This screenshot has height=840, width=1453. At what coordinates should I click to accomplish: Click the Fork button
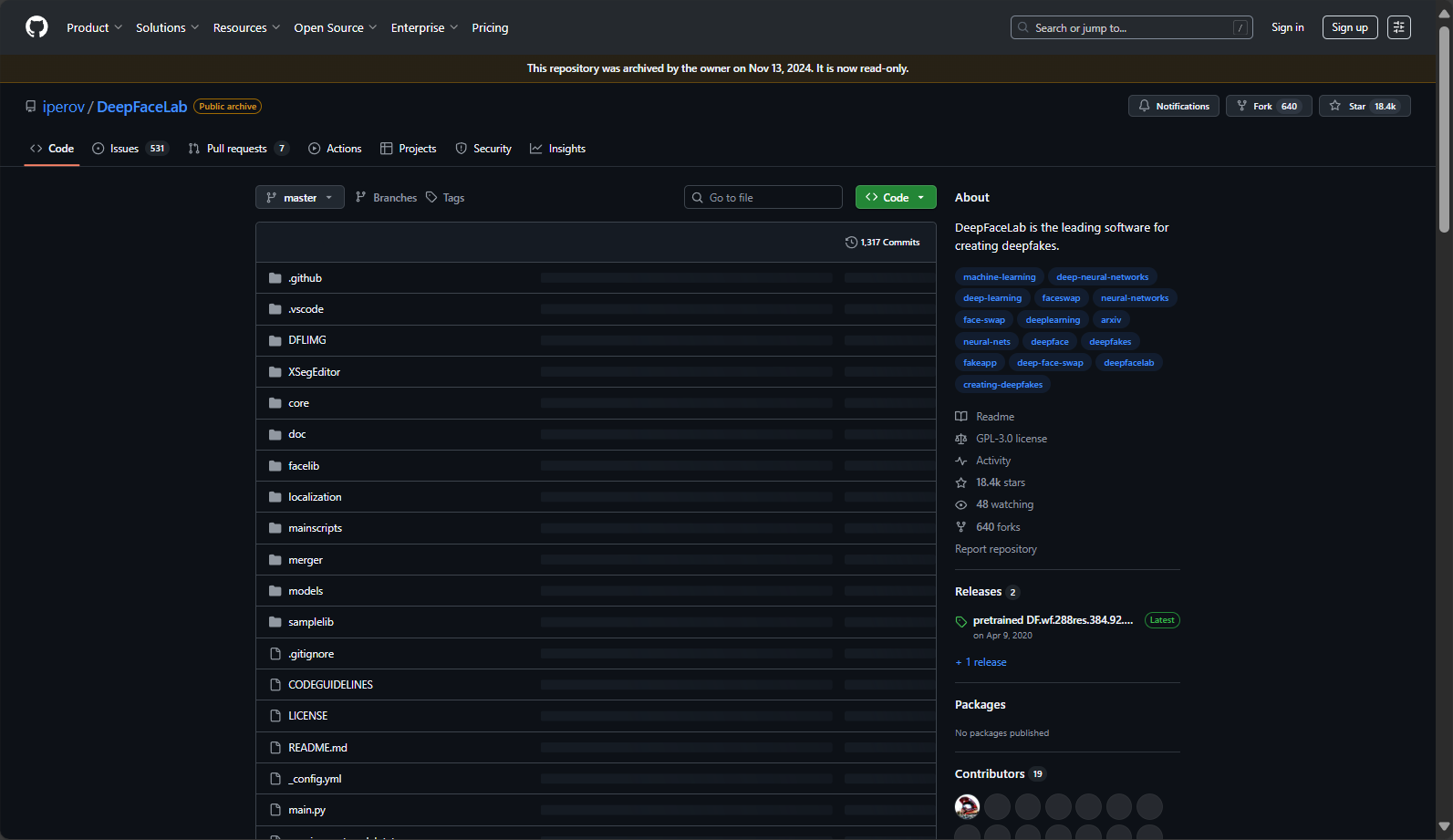(1268, 106)
